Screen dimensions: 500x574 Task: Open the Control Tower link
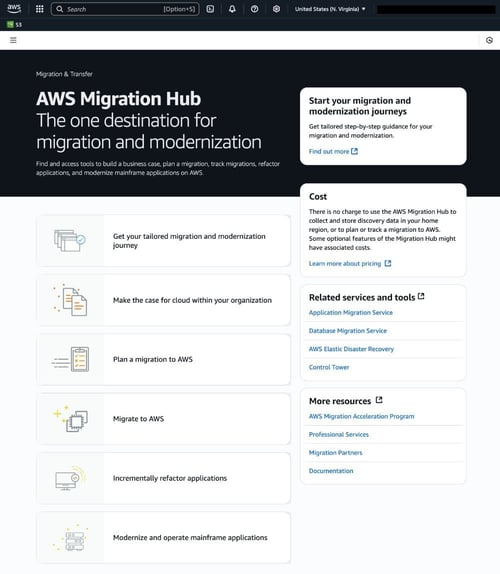329,367
